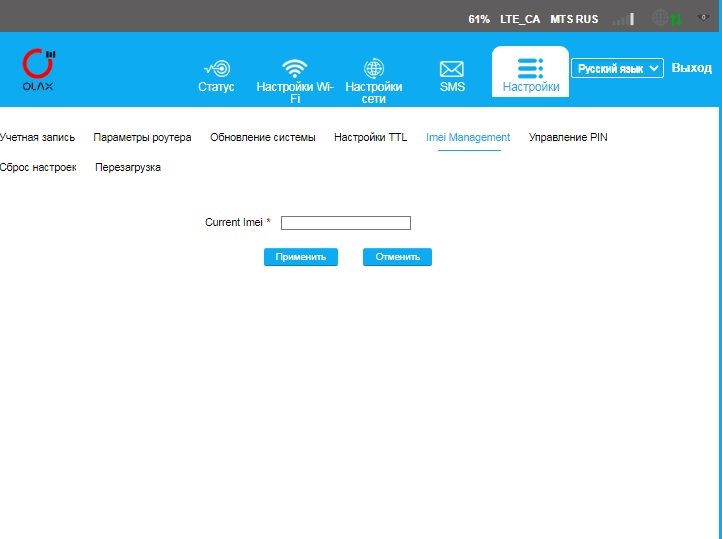The width and height of the screenshot is (722, 539).
Task: Expand the Русский язык language dropdown
Action: click(617, 68)
